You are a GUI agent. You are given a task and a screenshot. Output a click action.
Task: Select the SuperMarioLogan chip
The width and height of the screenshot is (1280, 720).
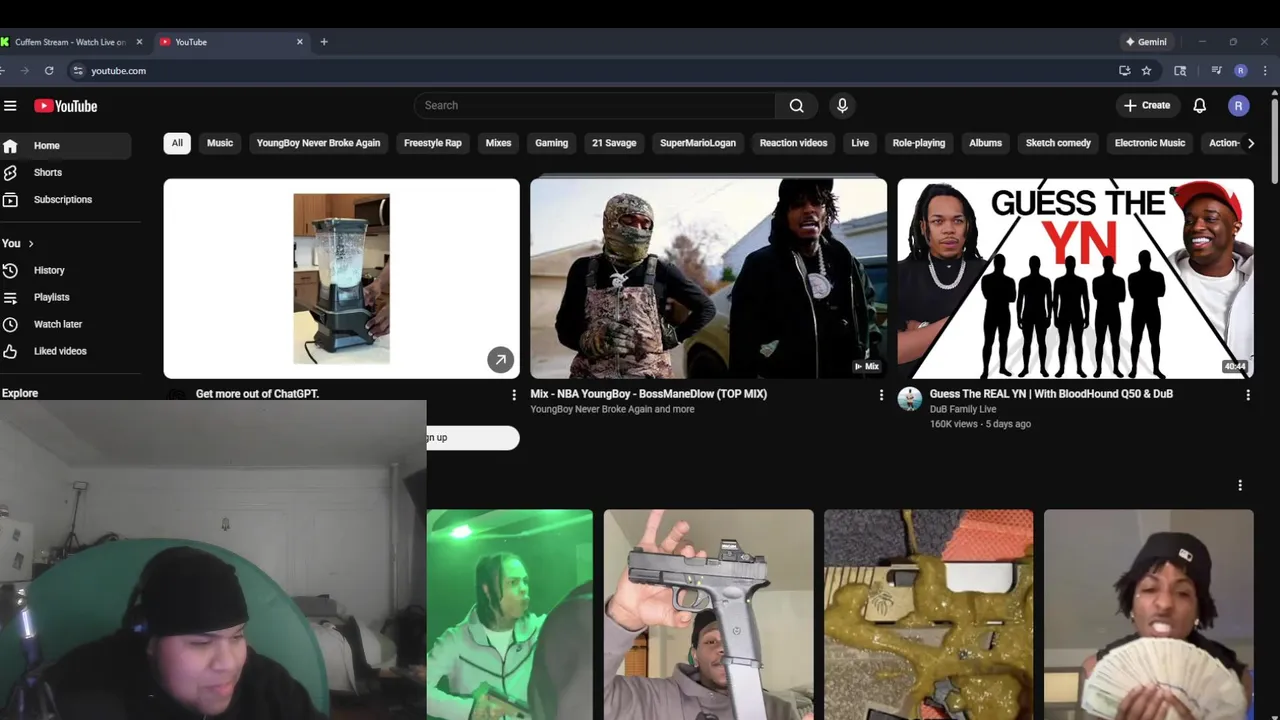pos(698,143)
